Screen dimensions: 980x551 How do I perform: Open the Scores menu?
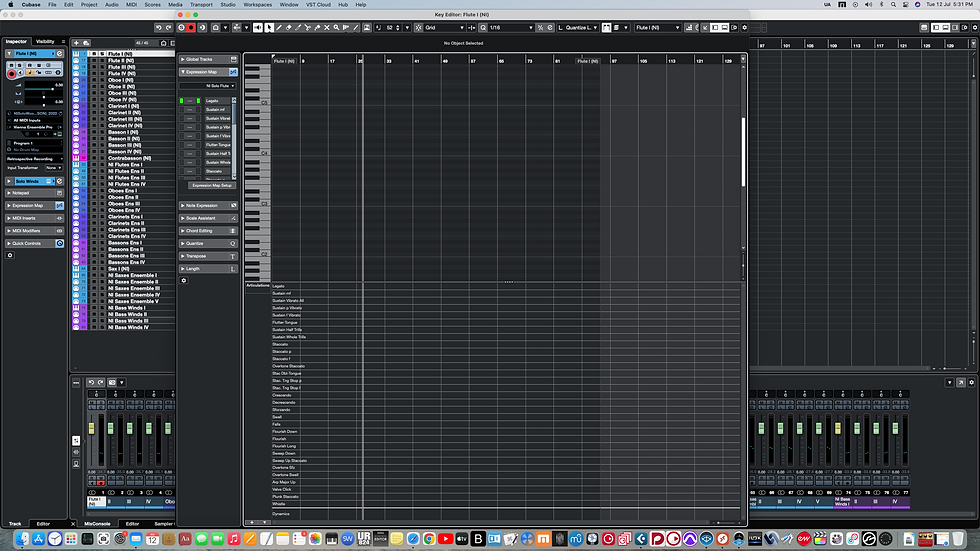click(152, 4)
